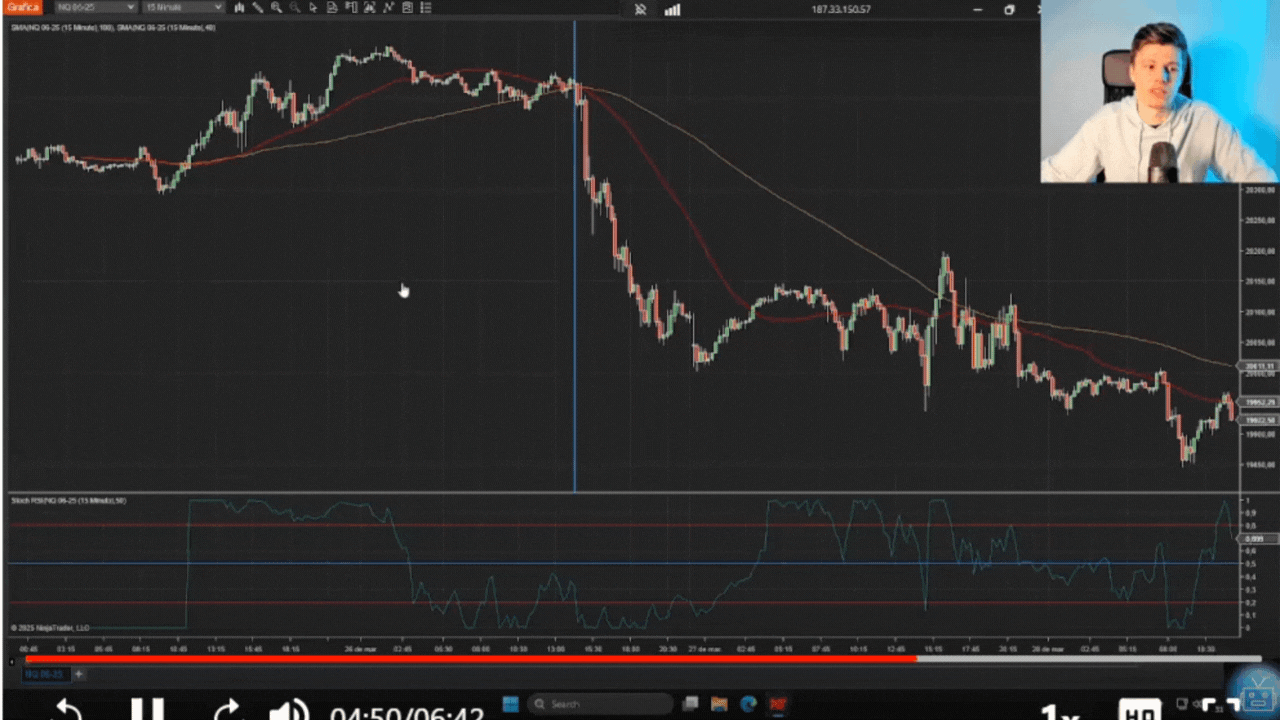The width and height of the screenshot is (1280, 720).
Task: Rewind the video with back arrow
Action: click(x=66, y=712)
